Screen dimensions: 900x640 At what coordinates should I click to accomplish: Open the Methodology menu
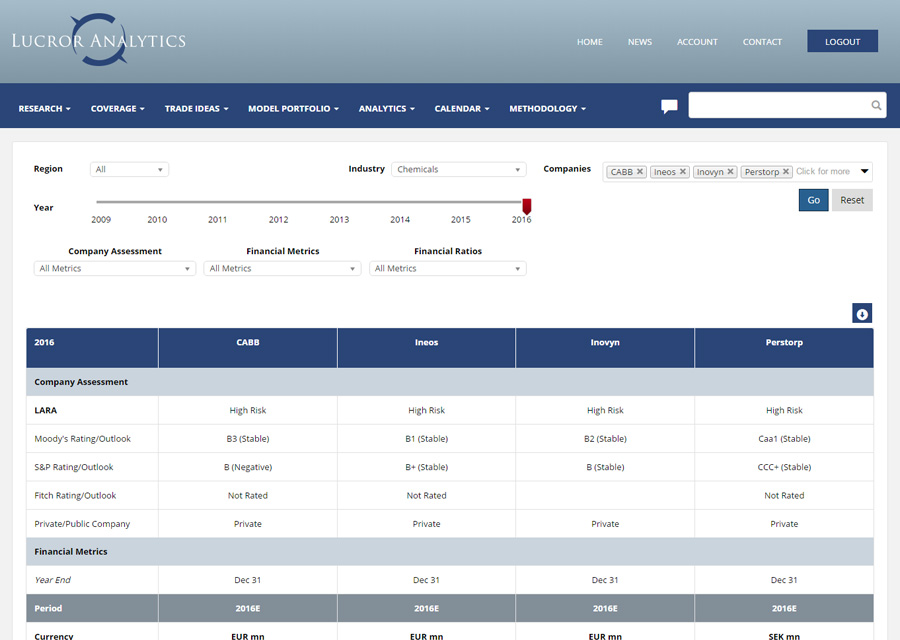click(548, 108)
